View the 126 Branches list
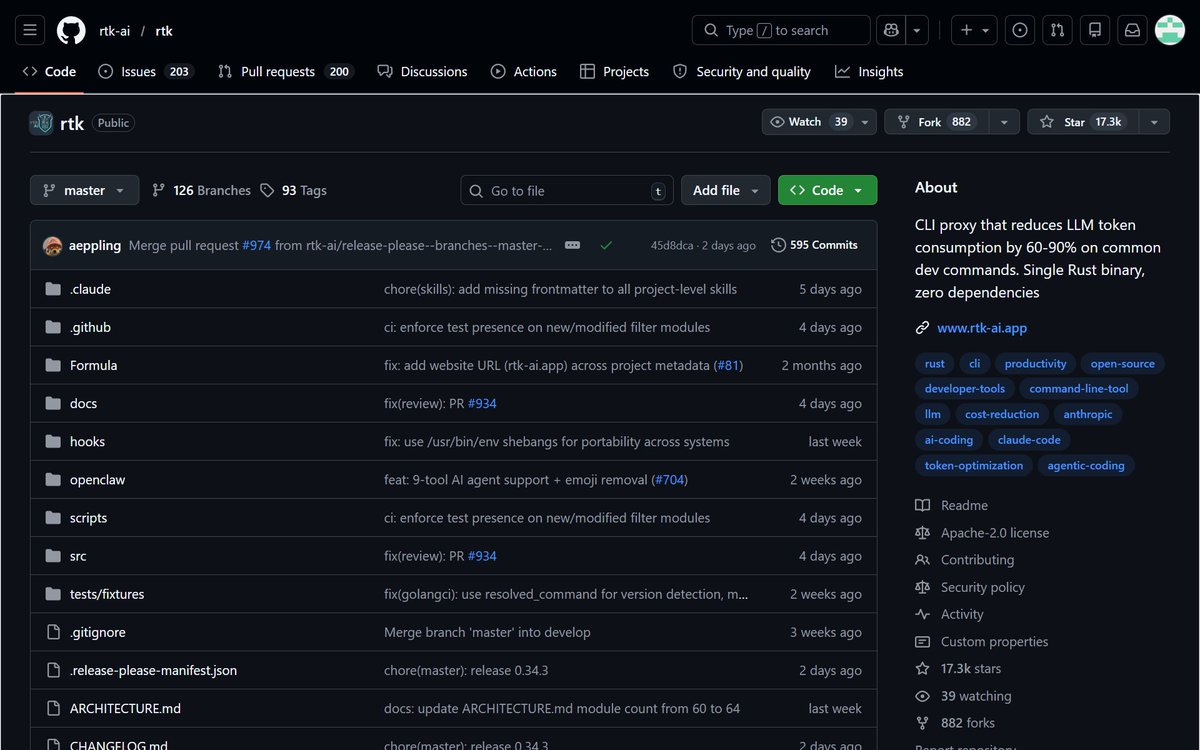The image size is (1200, 750). (201, 190)
